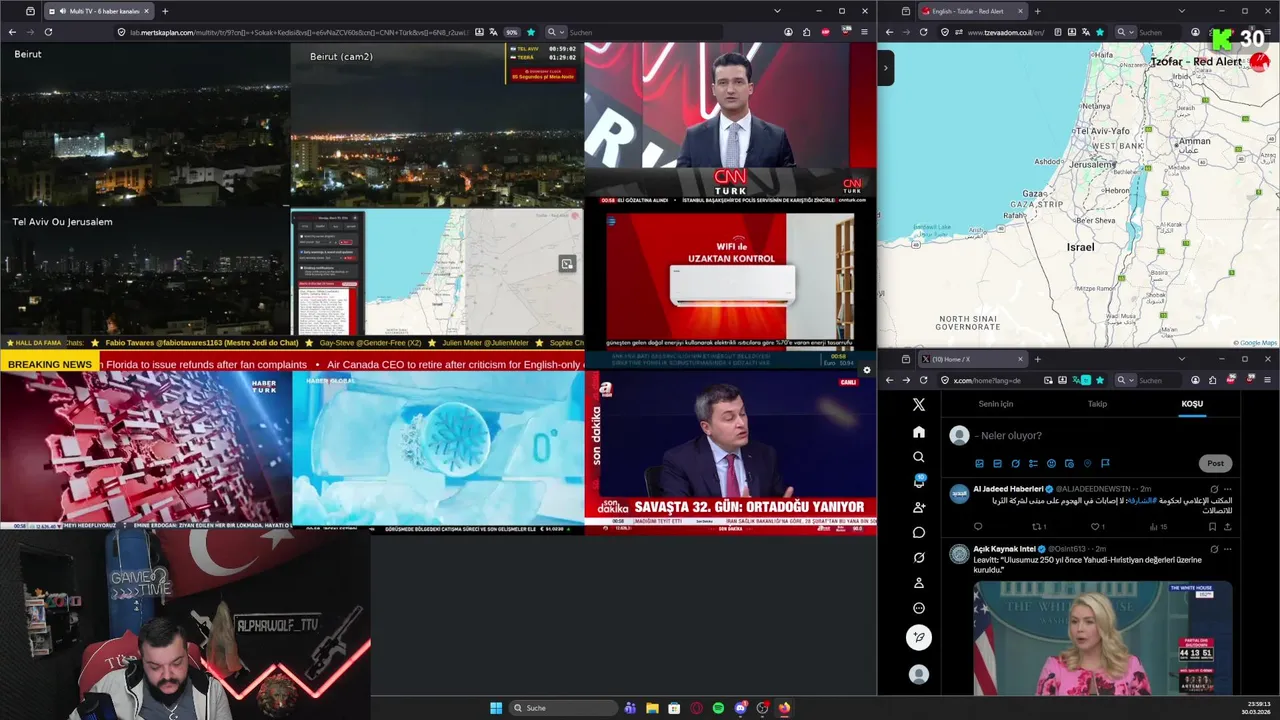
Task: Open CNN Türk news stream tile
Action: click(x=730, y=124)
